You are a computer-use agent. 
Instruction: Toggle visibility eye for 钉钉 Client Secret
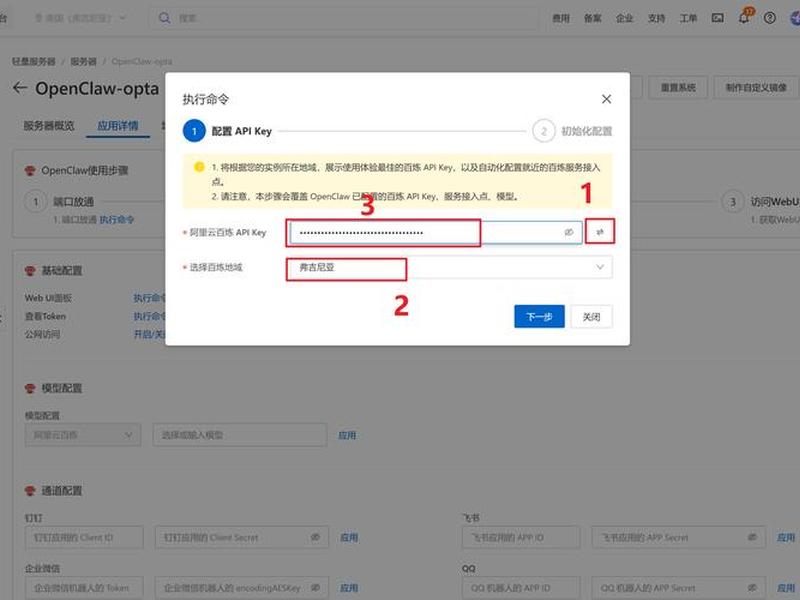point(315,537)
